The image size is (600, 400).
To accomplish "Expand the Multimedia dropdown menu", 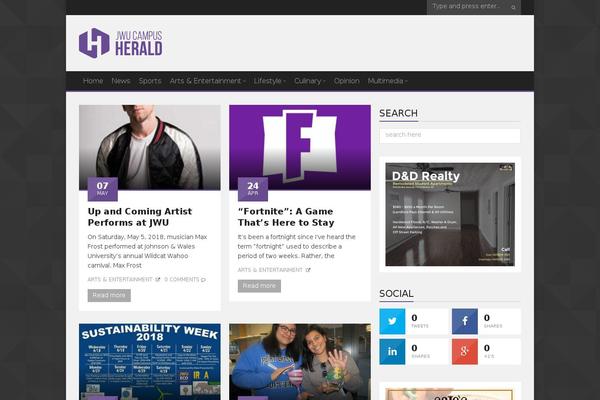I will click(x=387, y=81).
